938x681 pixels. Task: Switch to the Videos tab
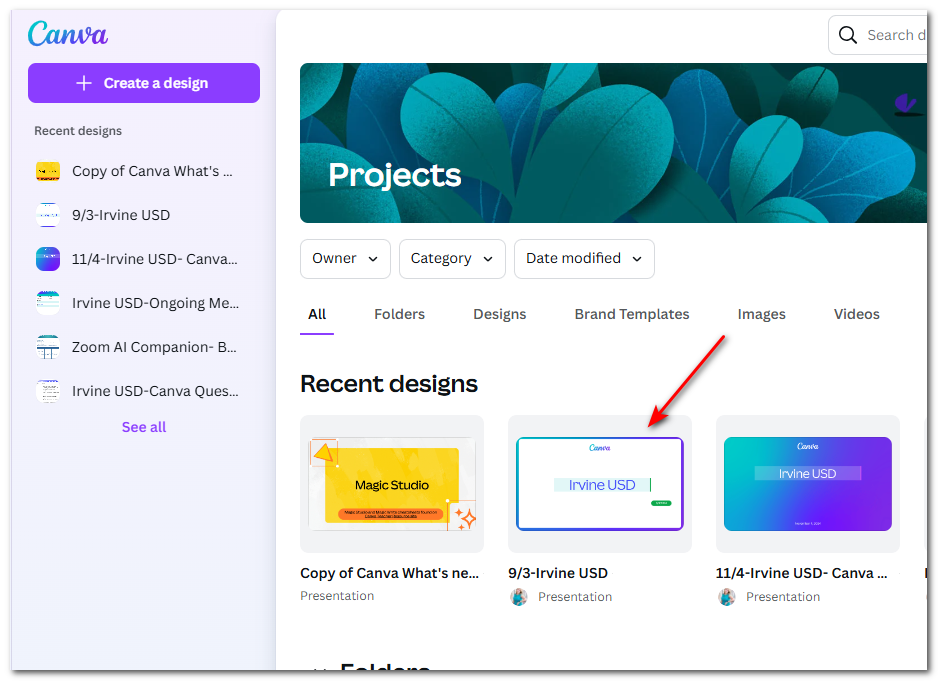[x=857, y=314]
